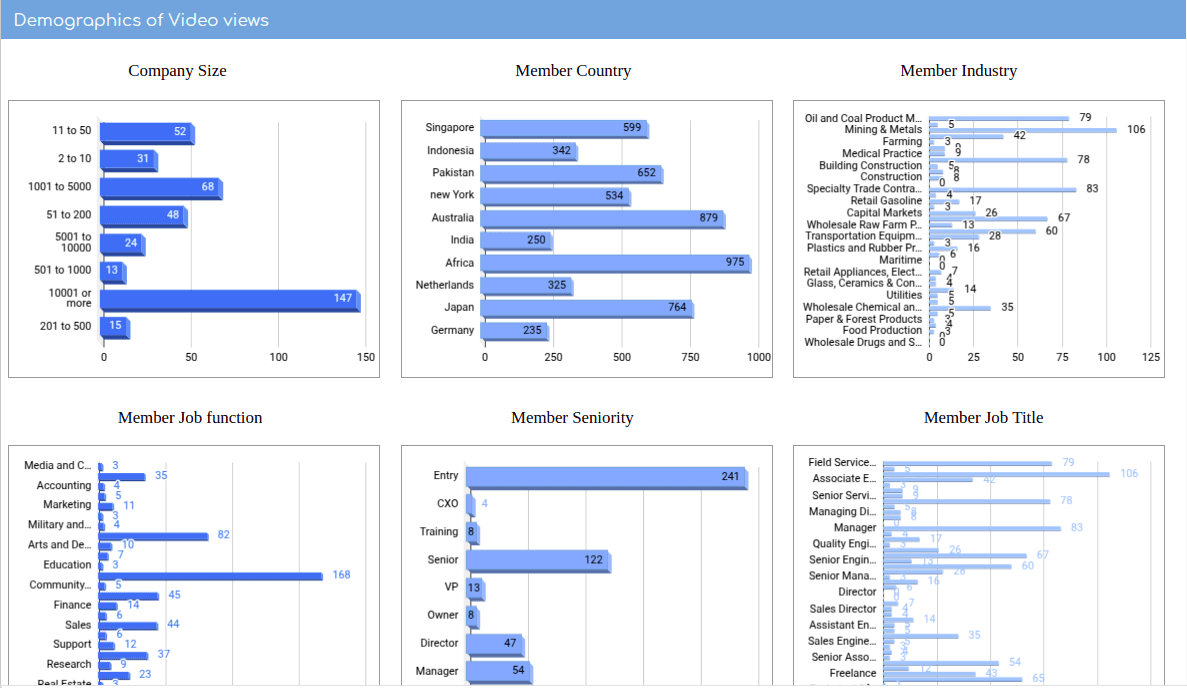This screenshot has height=688, width=1187.
Task: Click the '2 to 10' bar showing 31
Action: 129,160
